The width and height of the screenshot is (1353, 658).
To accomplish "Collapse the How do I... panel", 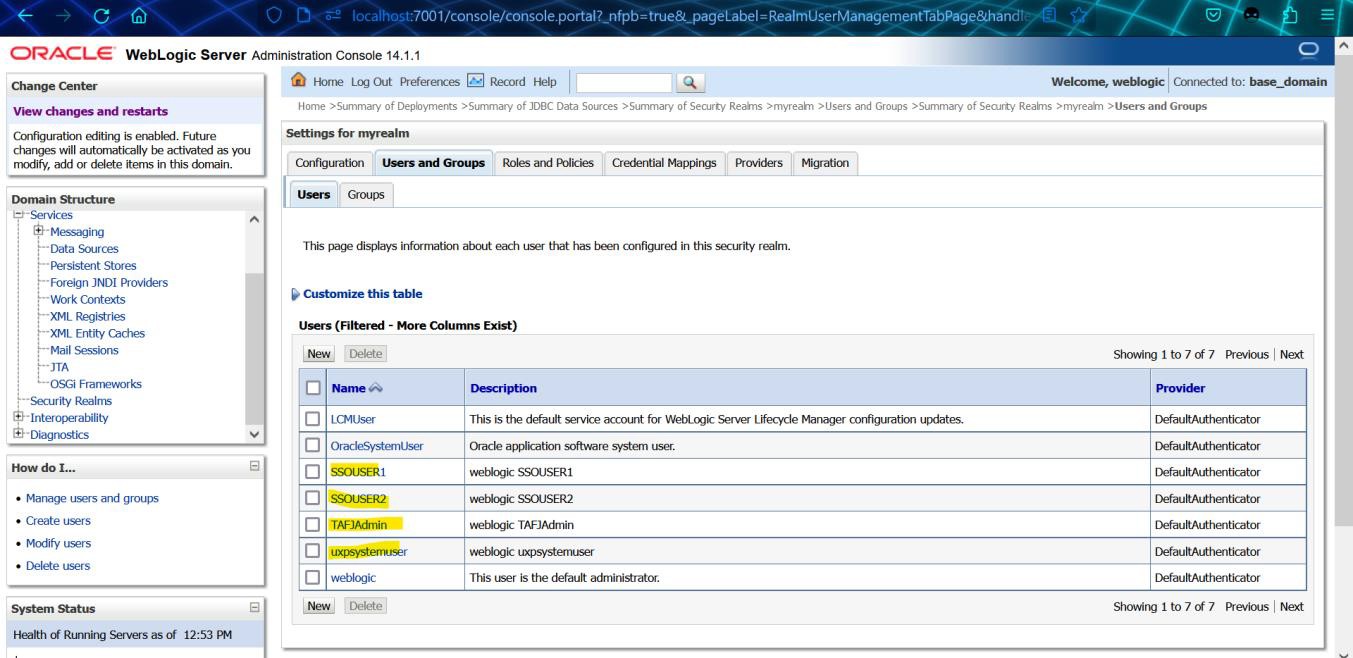I will click(x=254, y=468).
